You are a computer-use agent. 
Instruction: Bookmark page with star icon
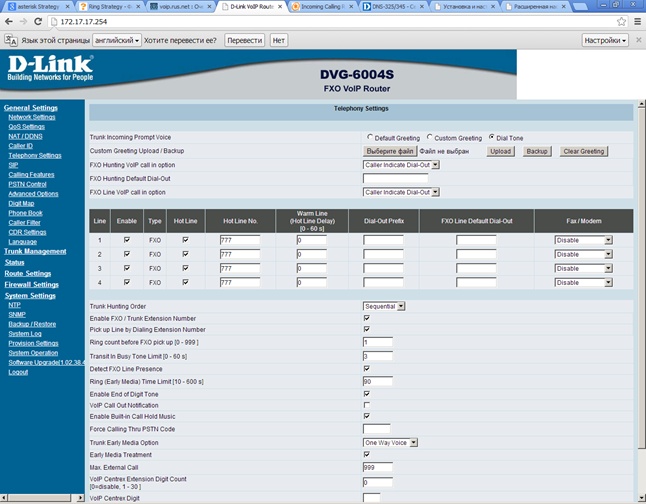tap(621, 21)
